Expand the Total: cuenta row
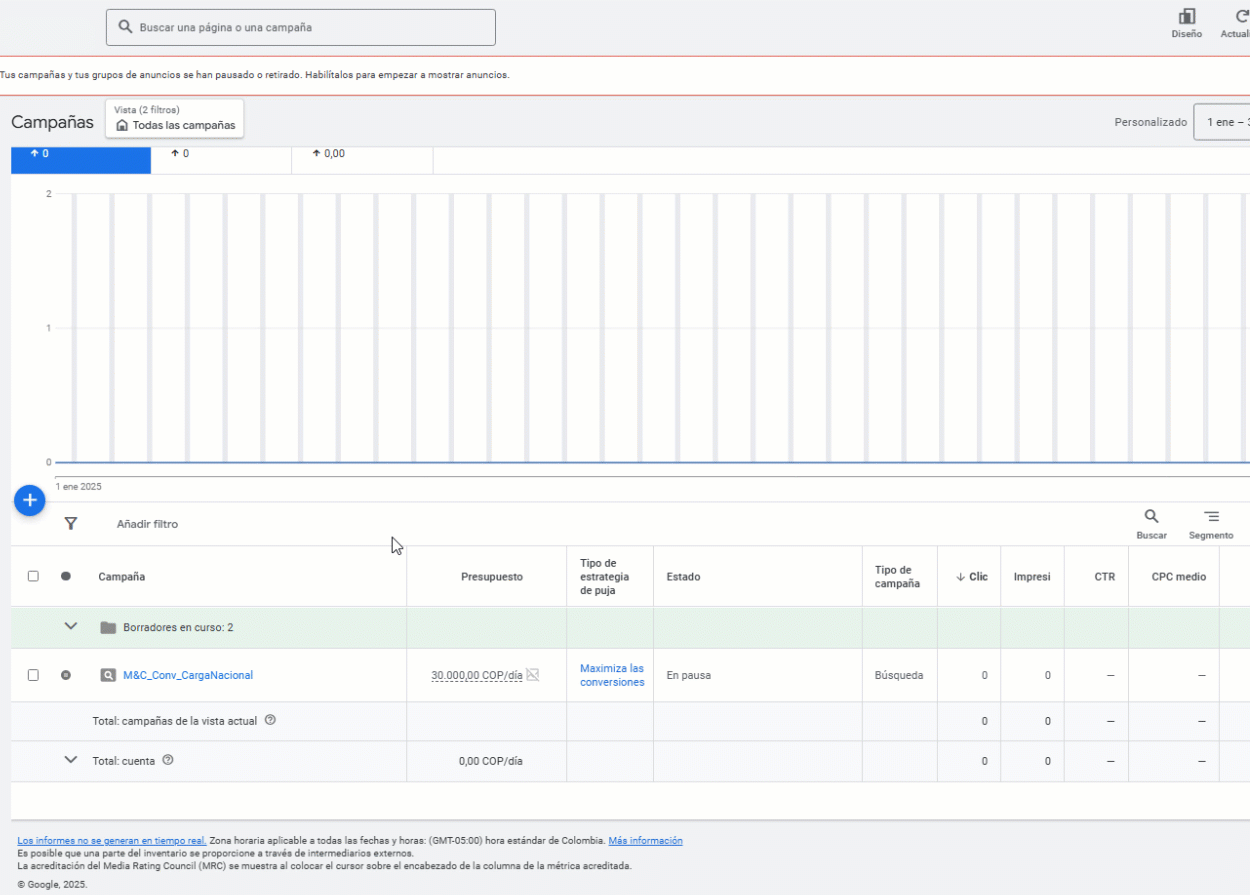 [x=71, y=760]
